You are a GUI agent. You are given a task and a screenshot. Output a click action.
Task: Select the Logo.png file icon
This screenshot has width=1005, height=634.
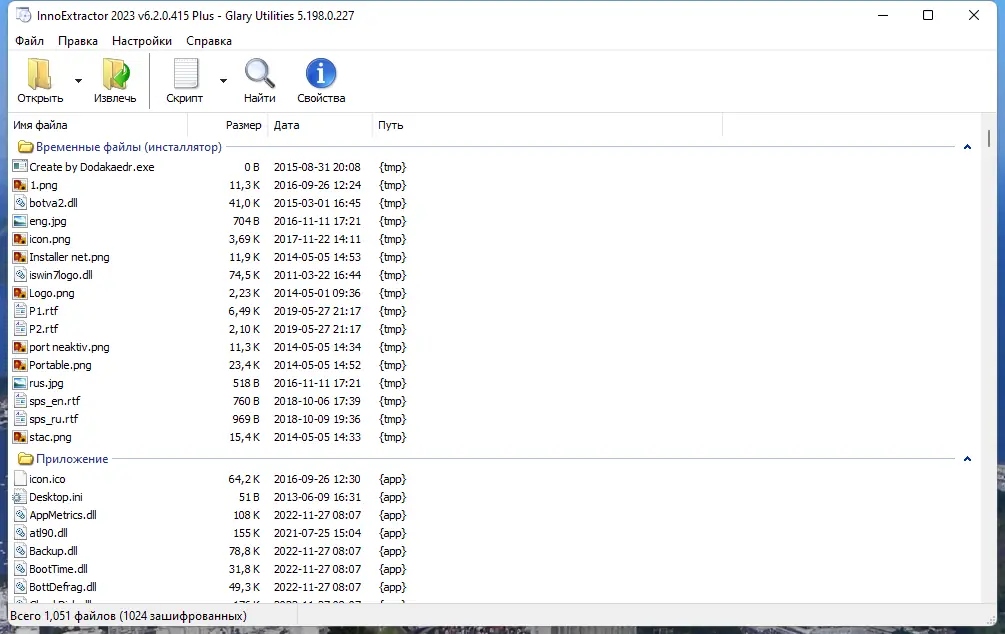click(x=20, y=293)
